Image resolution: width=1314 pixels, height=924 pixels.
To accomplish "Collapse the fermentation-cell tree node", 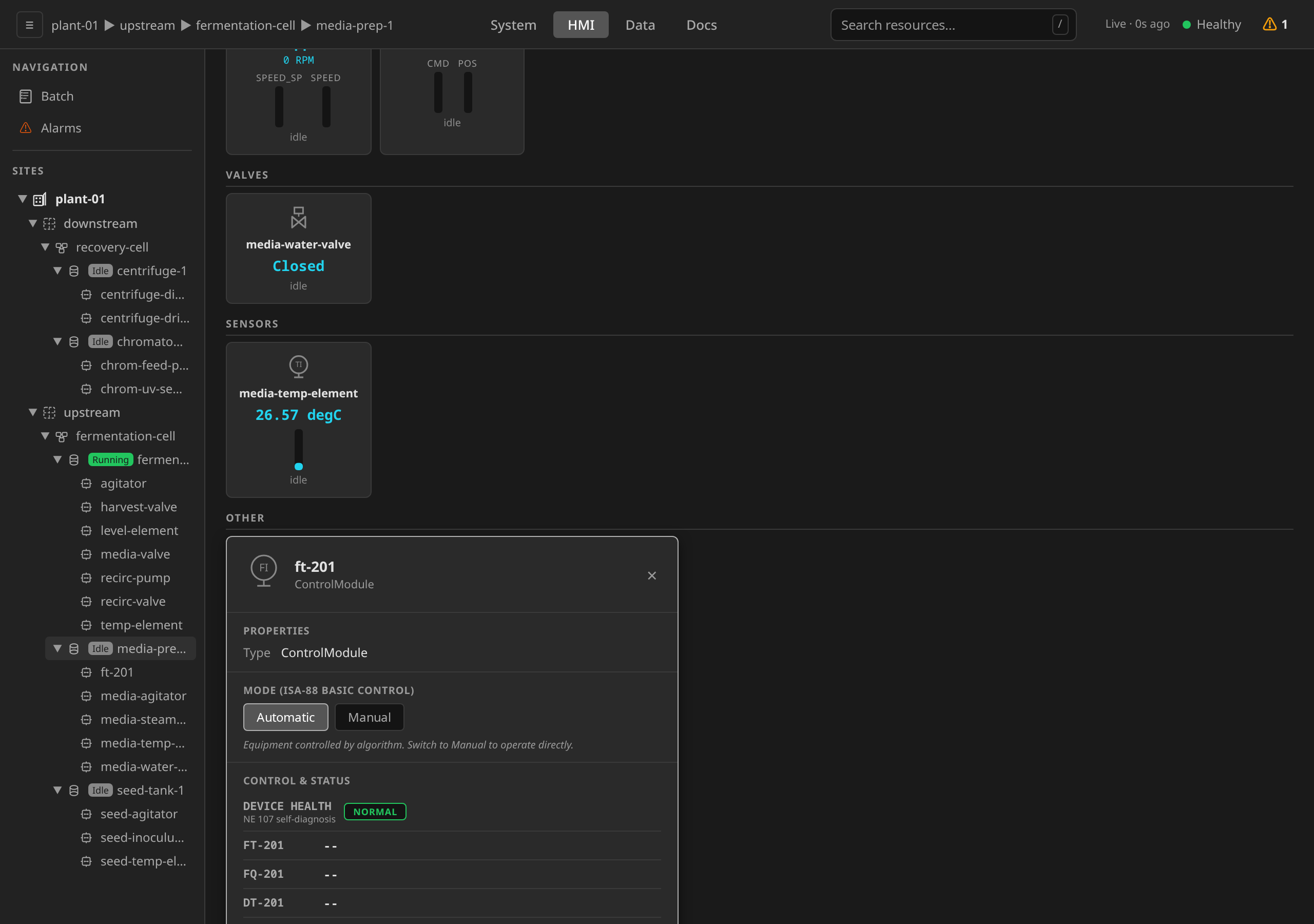I will (45, 436).
